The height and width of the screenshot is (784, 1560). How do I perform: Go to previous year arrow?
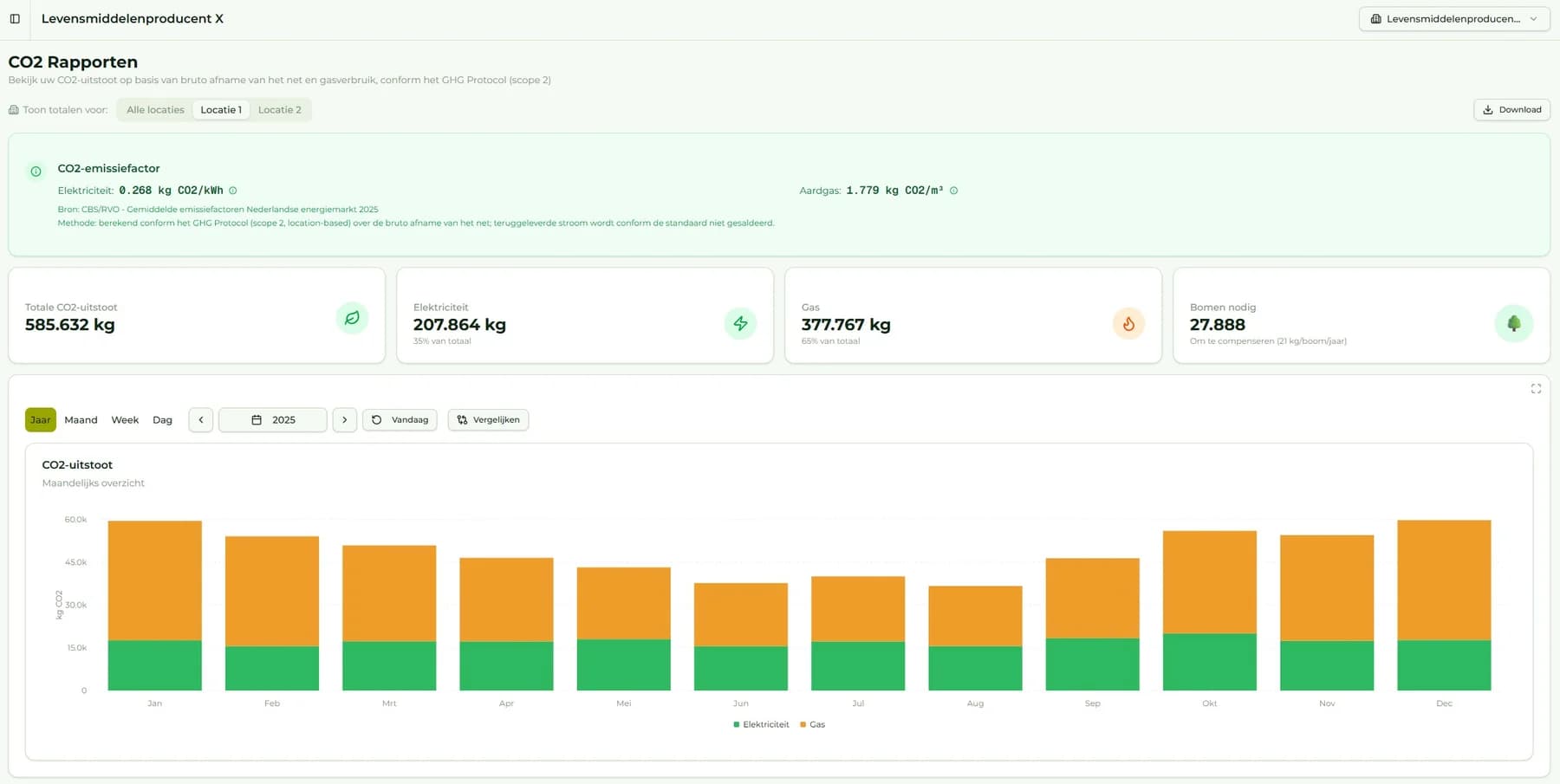201,420
